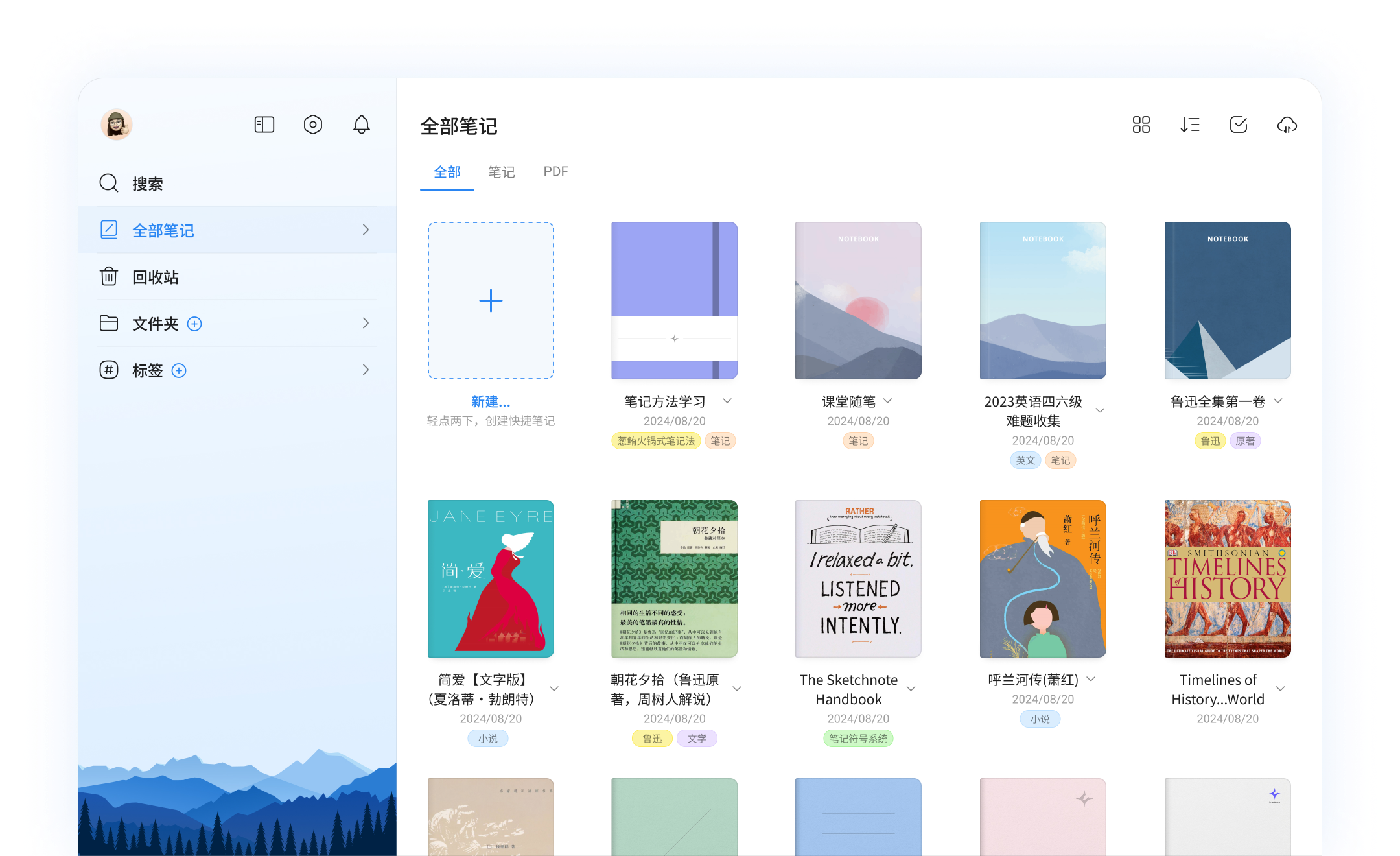Viewport: 1400px width, 856px height.
Task: Open the dropdown next to 鲁迅全集第一卷
Action: [1277, 401]
